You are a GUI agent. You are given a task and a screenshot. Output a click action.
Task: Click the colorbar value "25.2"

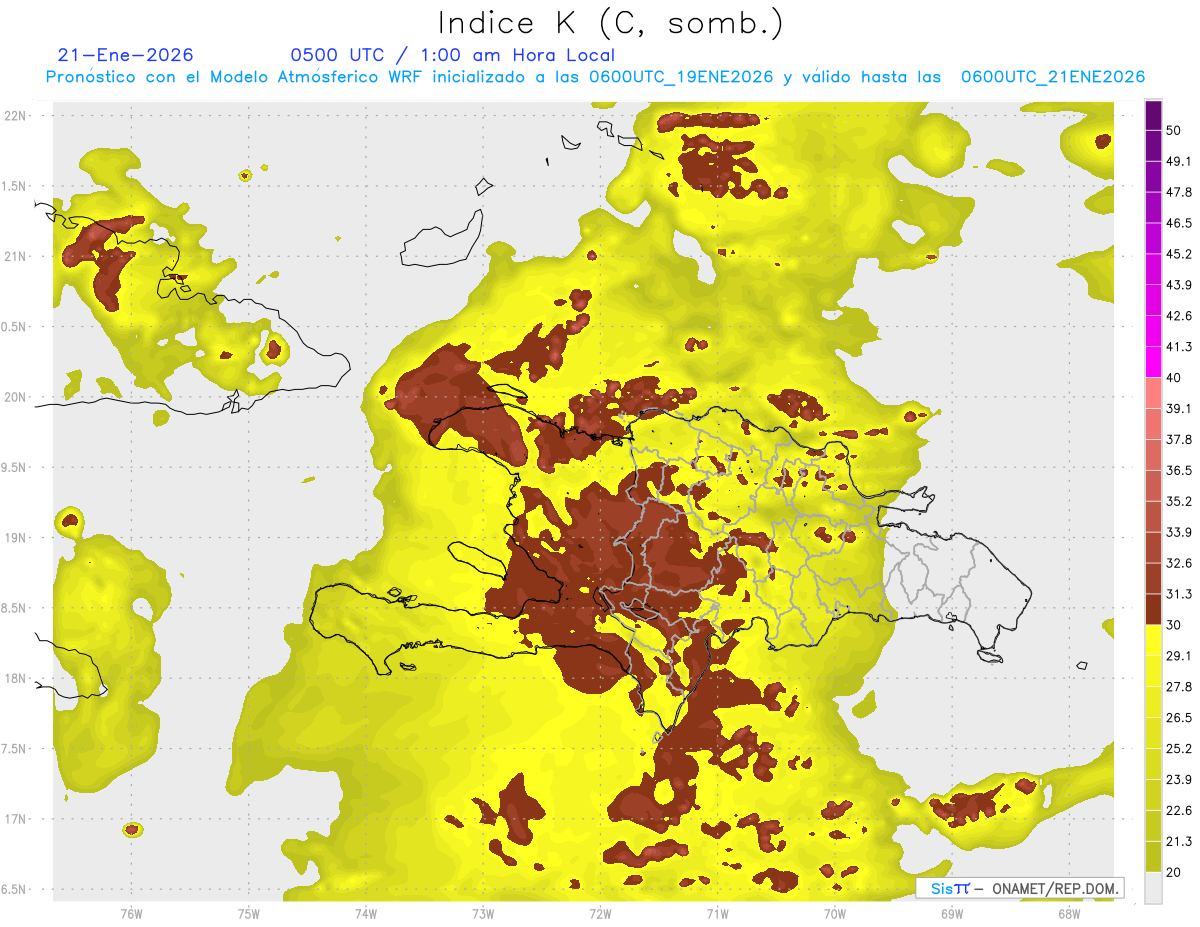1178,749
